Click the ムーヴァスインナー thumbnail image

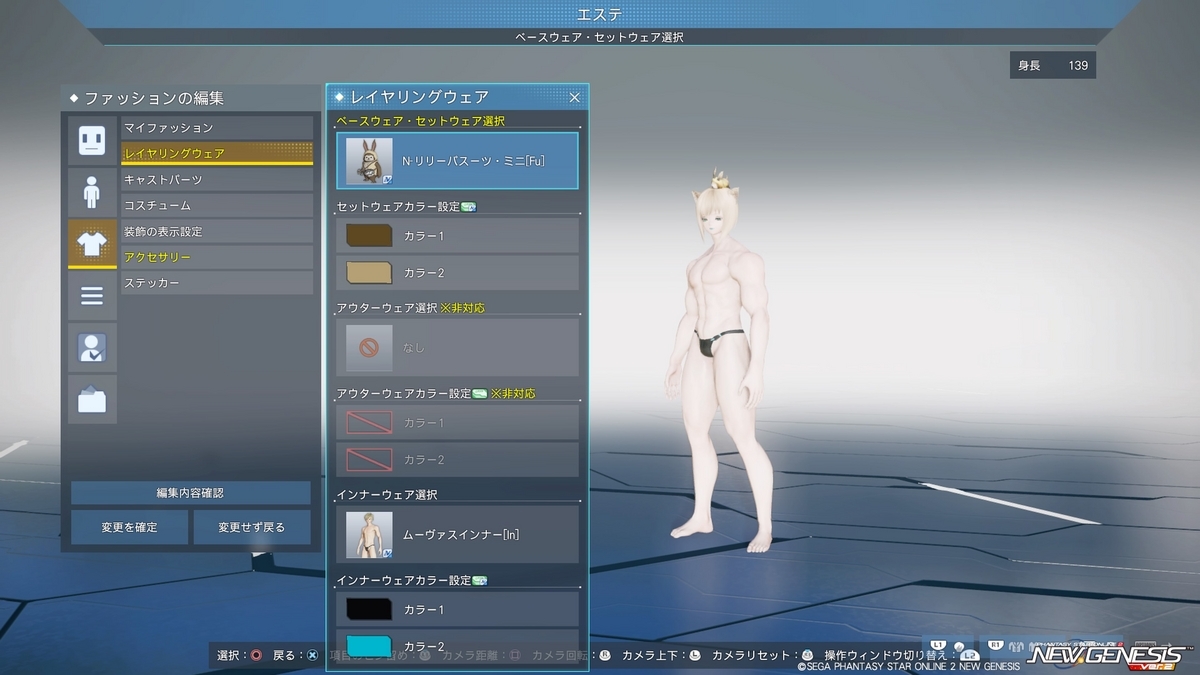pyautogui.click(x=369, y=534)
